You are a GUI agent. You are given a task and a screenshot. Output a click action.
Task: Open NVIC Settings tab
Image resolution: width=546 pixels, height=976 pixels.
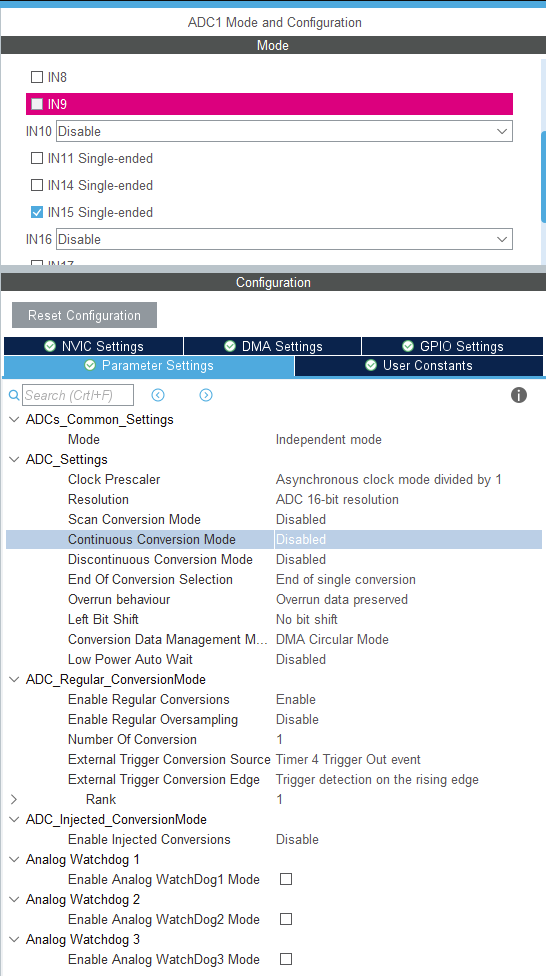(93, 346)
